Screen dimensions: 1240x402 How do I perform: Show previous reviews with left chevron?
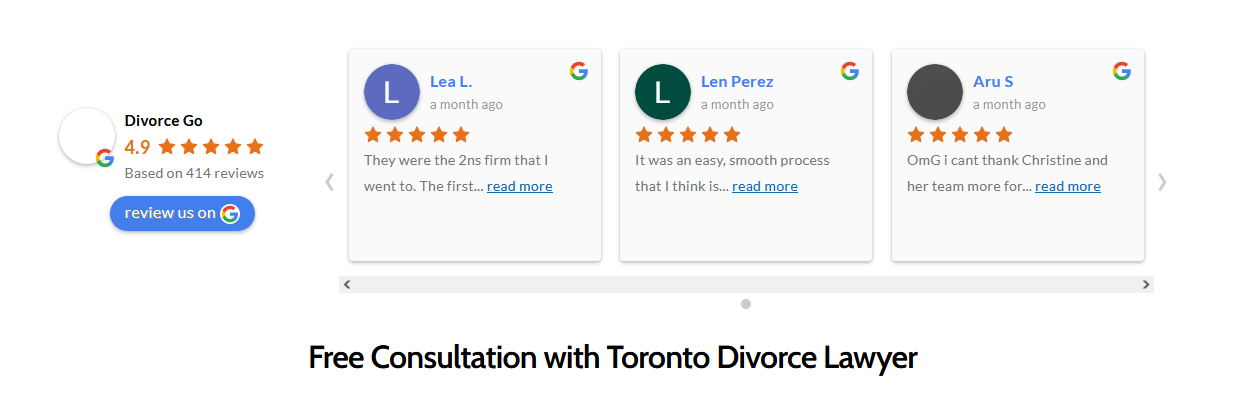329,182
